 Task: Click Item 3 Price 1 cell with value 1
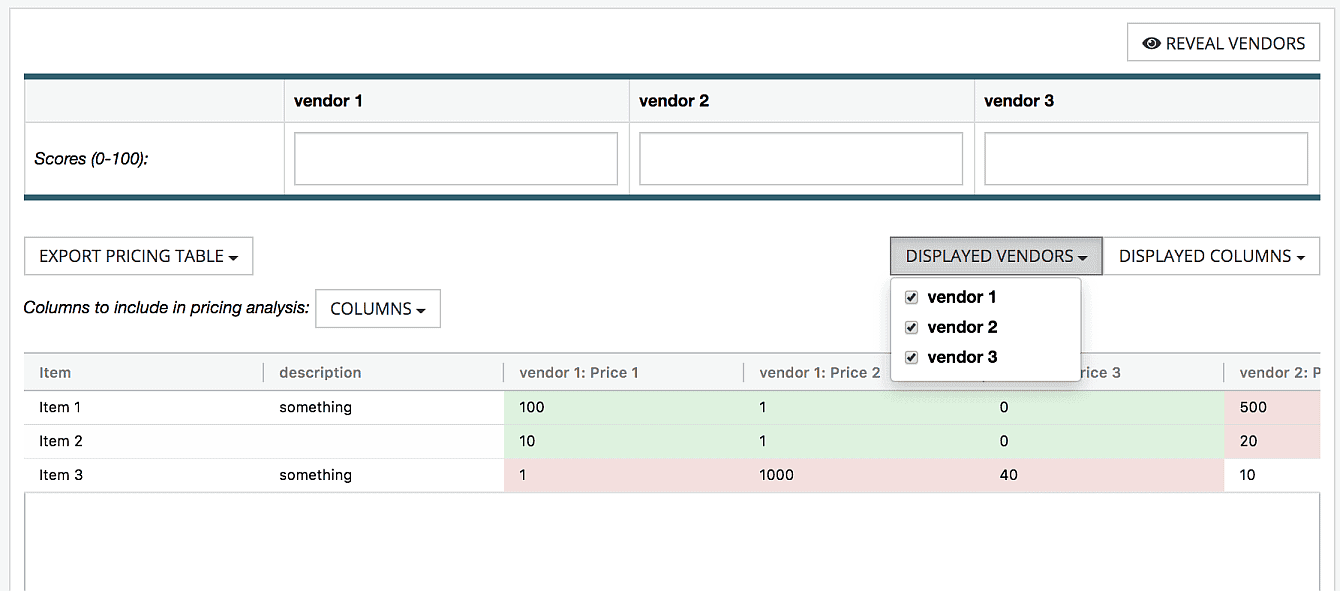point(624,475)
